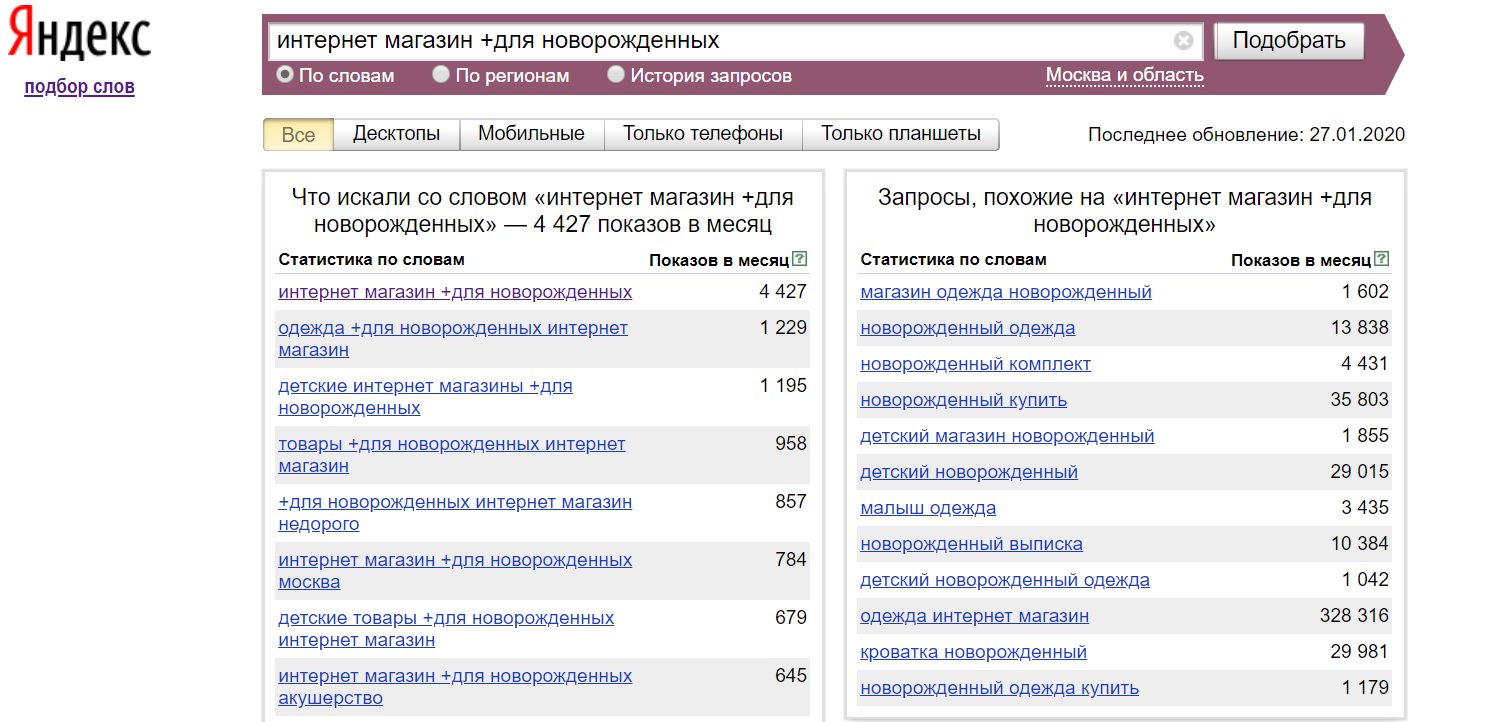Select the 'По словам' radio button
This screenshot has height=722, width=1489.
(x=285, y=74)
